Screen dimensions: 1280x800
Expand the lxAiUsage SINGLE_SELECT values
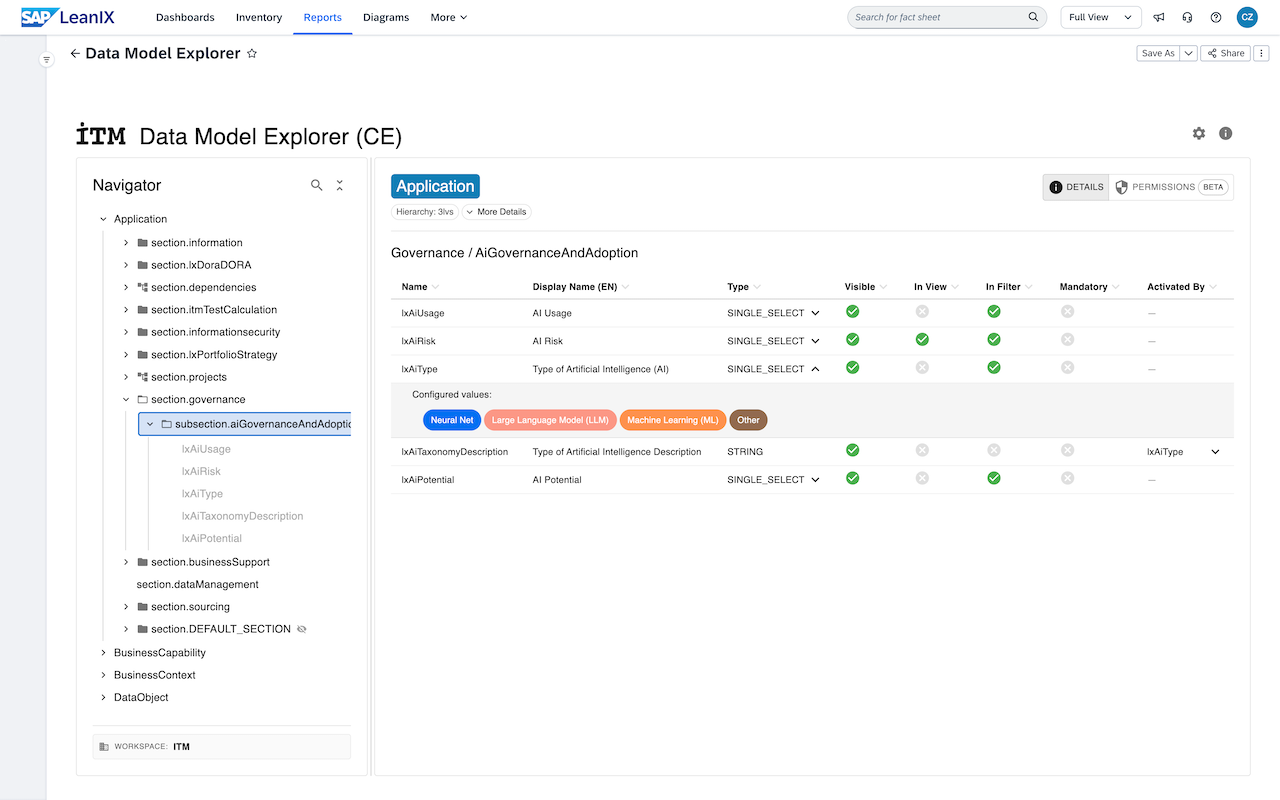pos(815,313)
